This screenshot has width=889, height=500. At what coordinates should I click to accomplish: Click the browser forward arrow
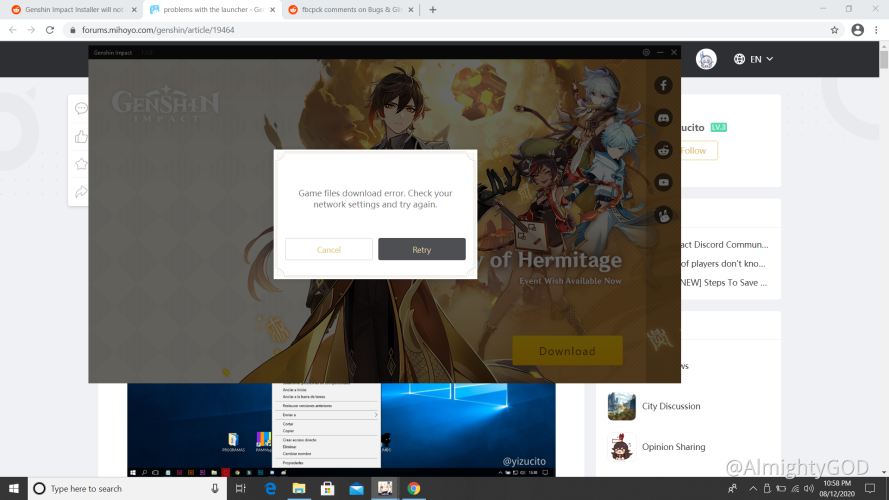click(31, 30)
